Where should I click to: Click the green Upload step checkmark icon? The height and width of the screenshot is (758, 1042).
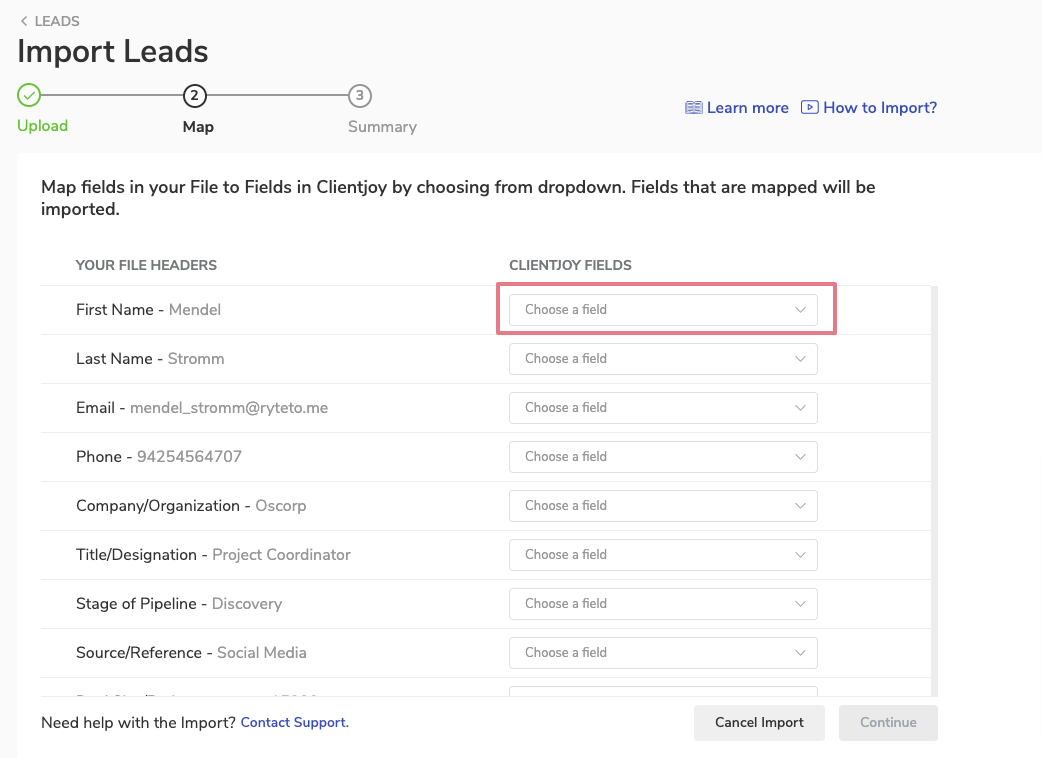[x=30, y=96]
